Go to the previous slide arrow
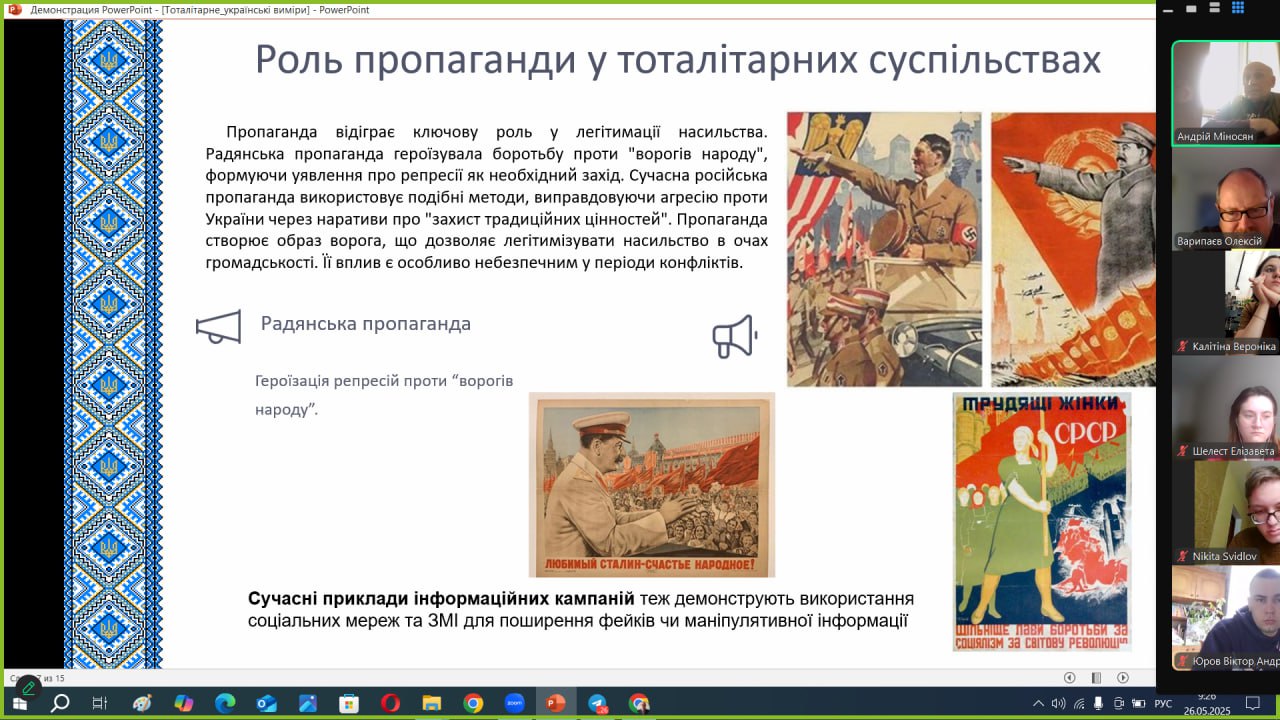1280x720 pixels. tap(1069, 677)
